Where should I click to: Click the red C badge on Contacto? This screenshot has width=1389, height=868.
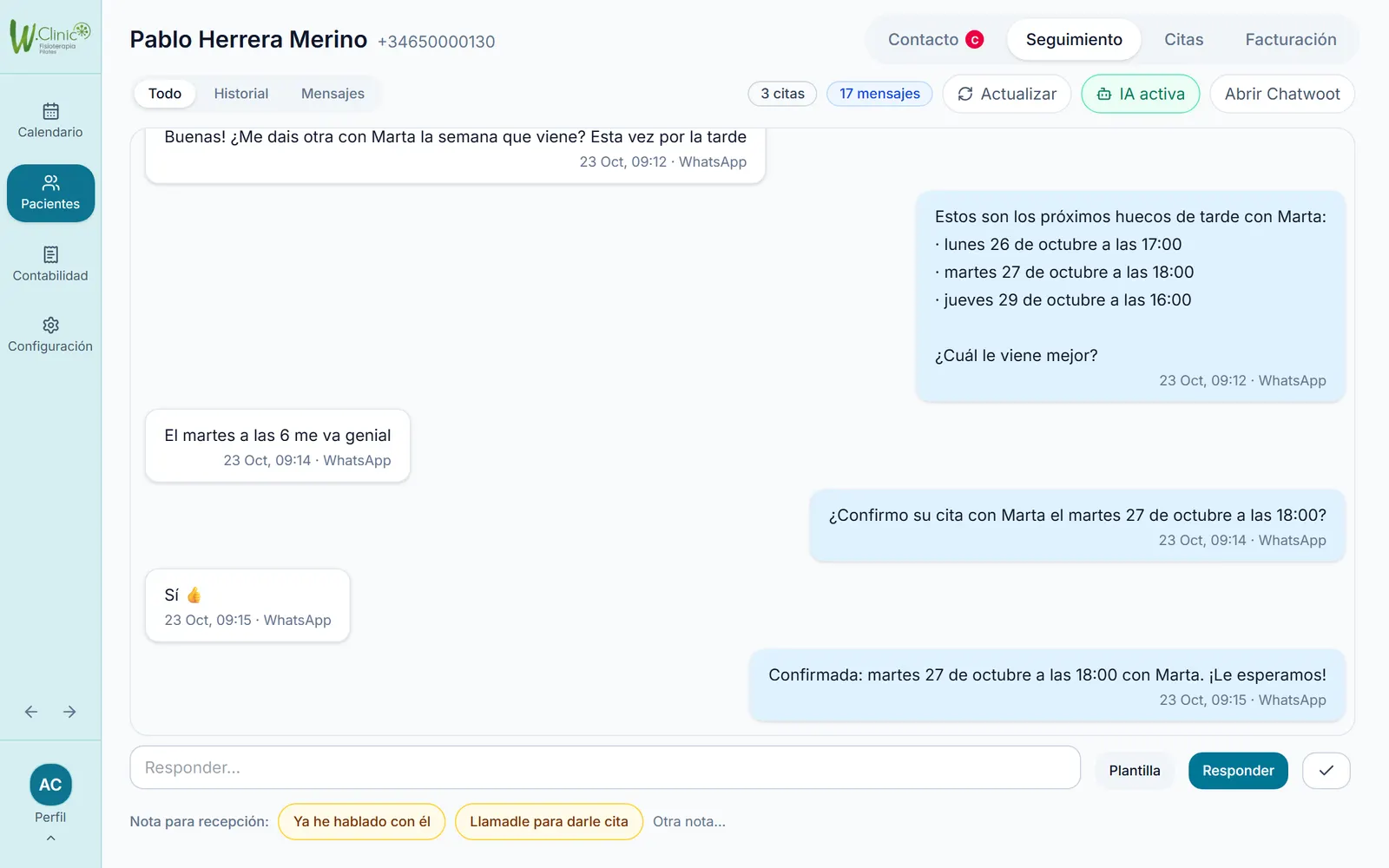pos(975,40)
